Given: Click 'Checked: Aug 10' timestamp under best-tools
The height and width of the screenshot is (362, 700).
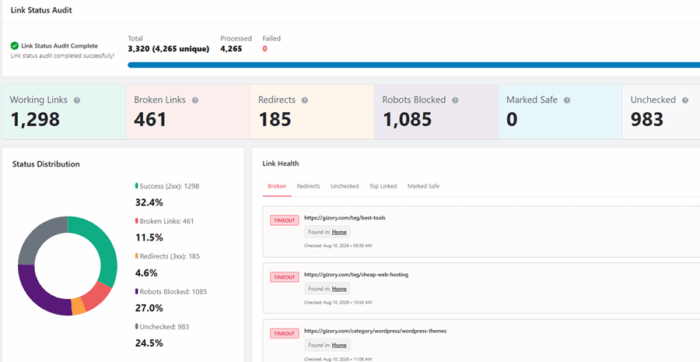Looking at the screenshot, I should [x=338, y=246].
